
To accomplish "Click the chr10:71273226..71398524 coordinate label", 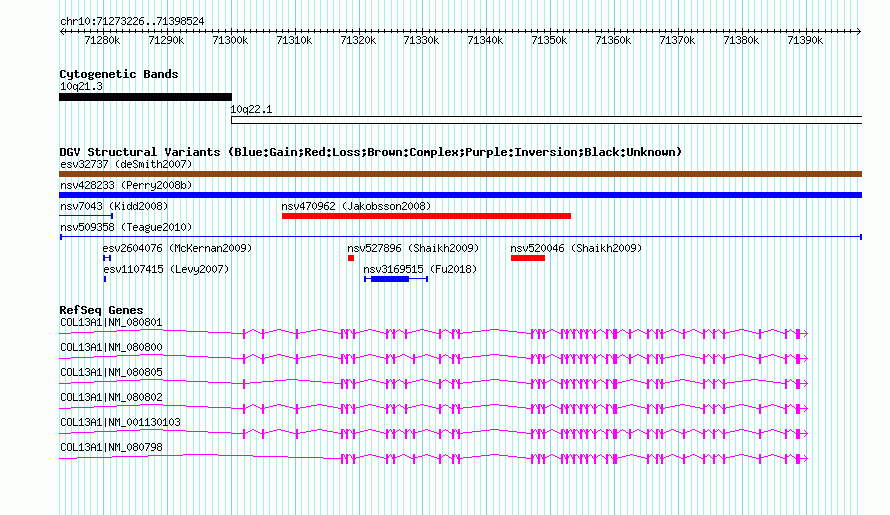I will [132, 22].
